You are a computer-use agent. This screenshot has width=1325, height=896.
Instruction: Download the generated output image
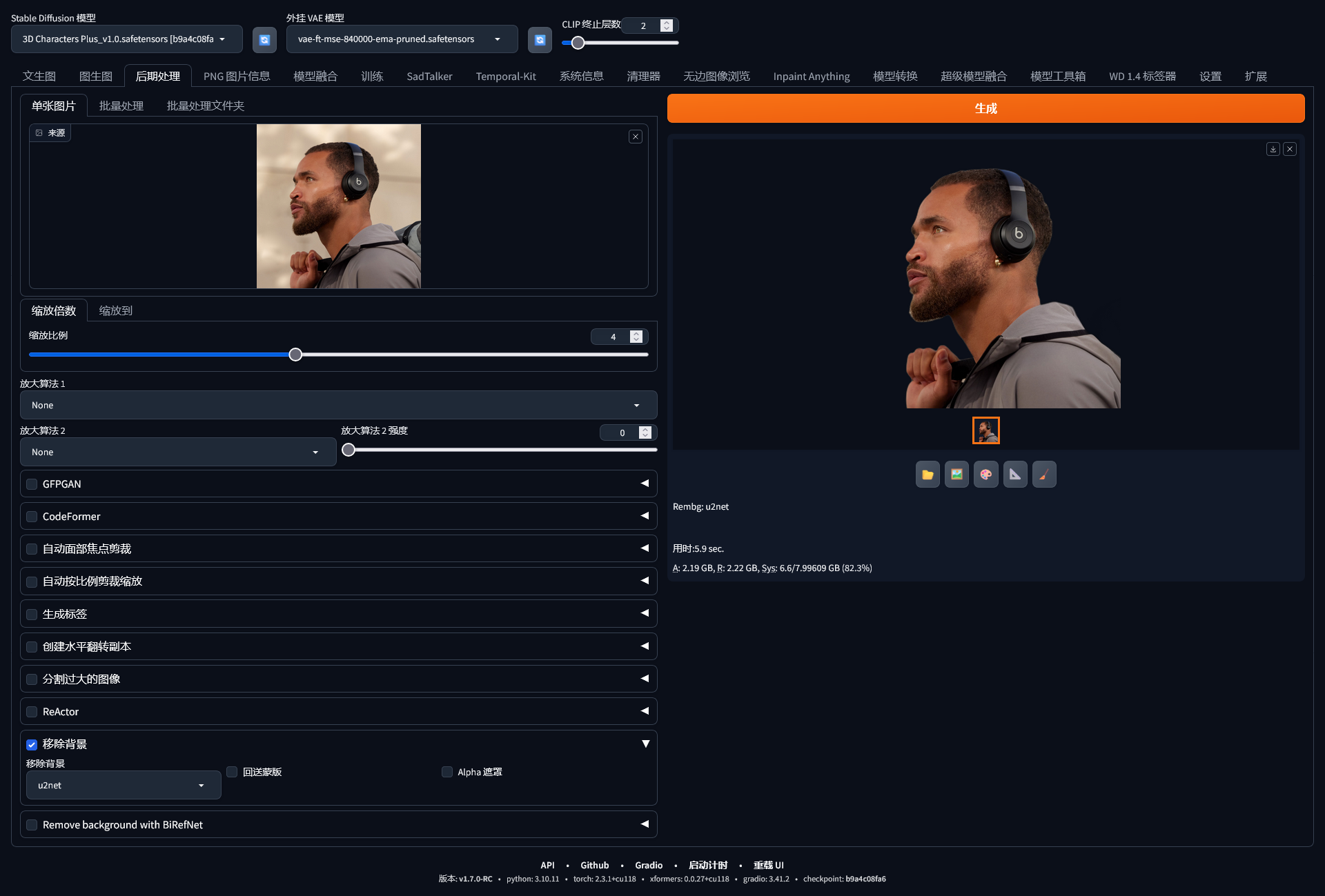(1273, 149)
